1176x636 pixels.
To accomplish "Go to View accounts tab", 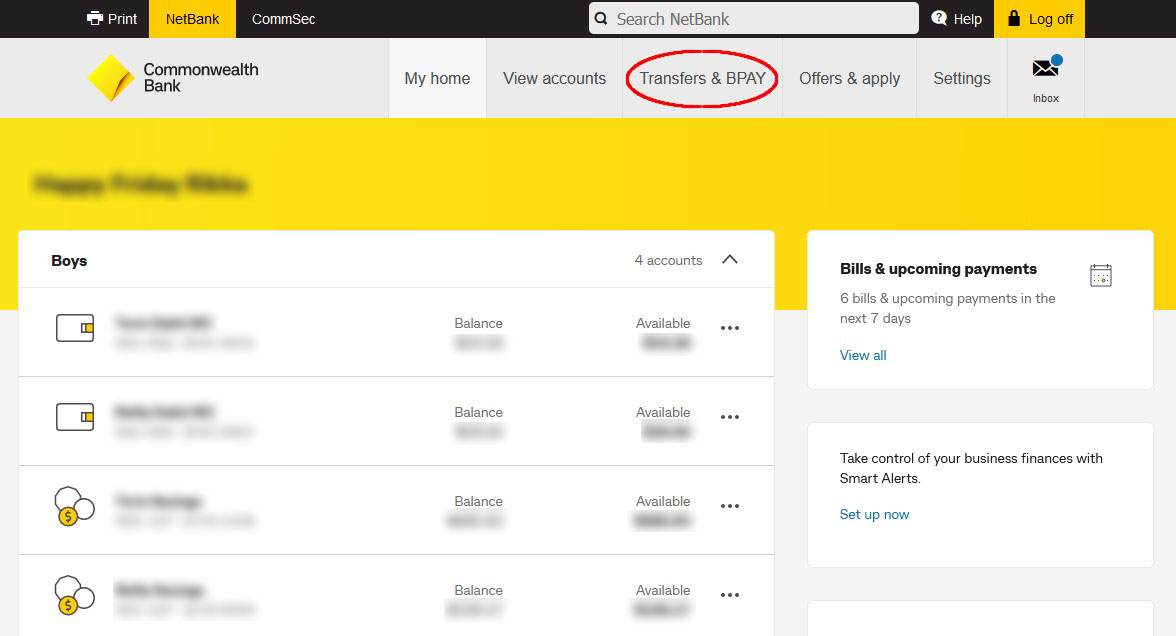I will [554, 79].
